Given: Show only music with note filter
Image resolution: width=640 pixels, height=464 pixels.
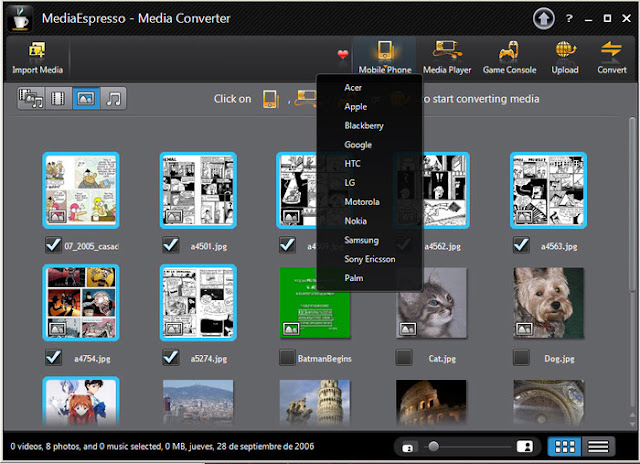Looking at the screenshot, I should 113,98.
